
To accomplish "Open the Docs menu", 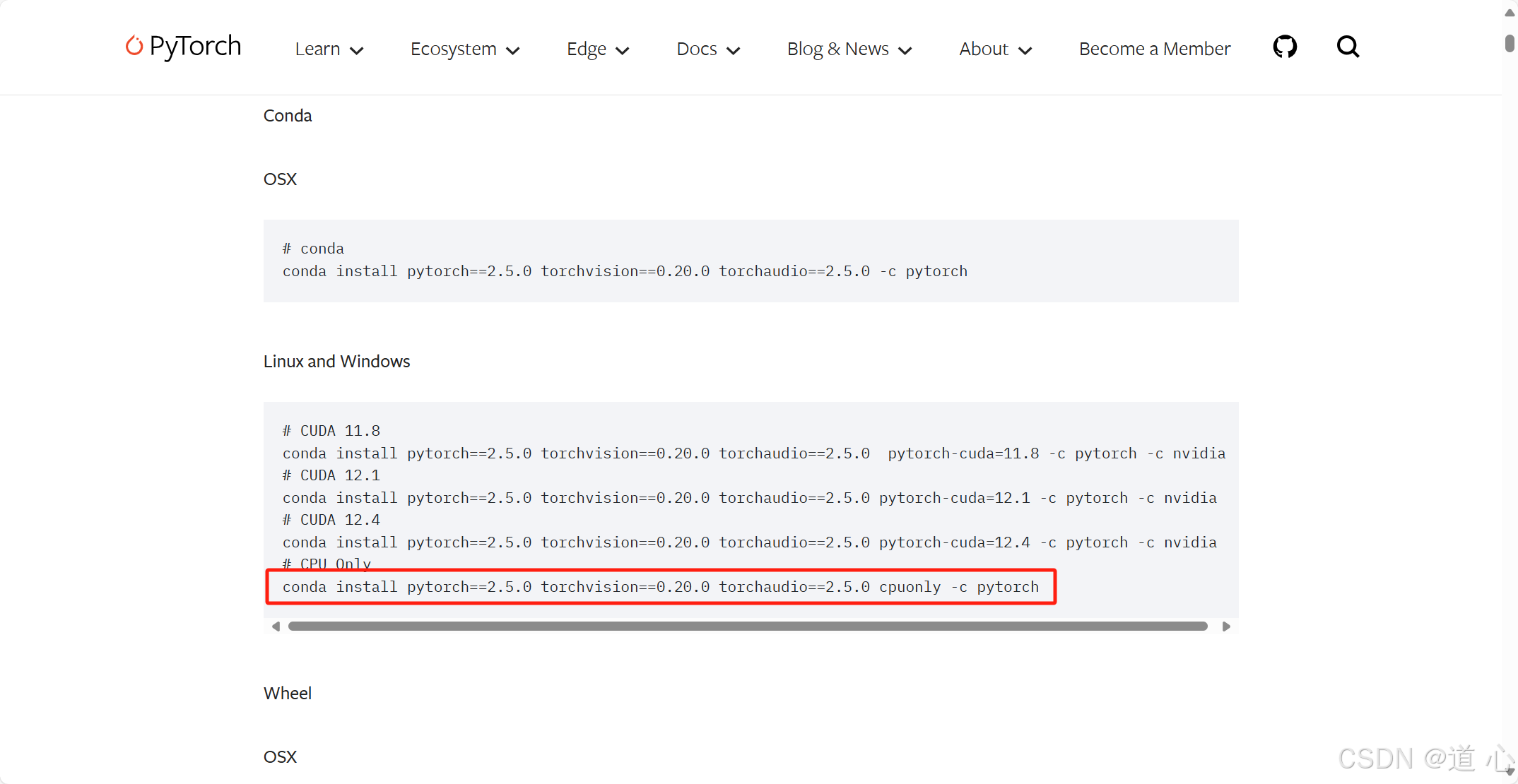I will click(x=707, y=49).
